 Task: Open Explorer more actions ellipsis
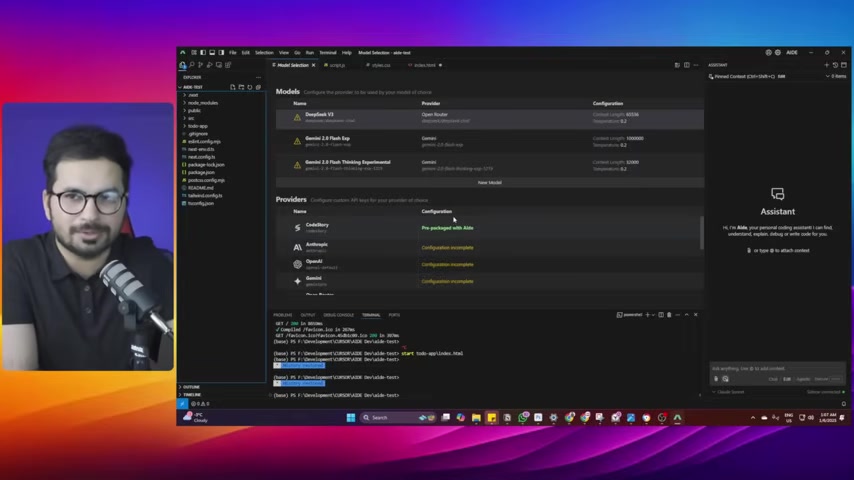pyautogui.click(x=259, y=77)
